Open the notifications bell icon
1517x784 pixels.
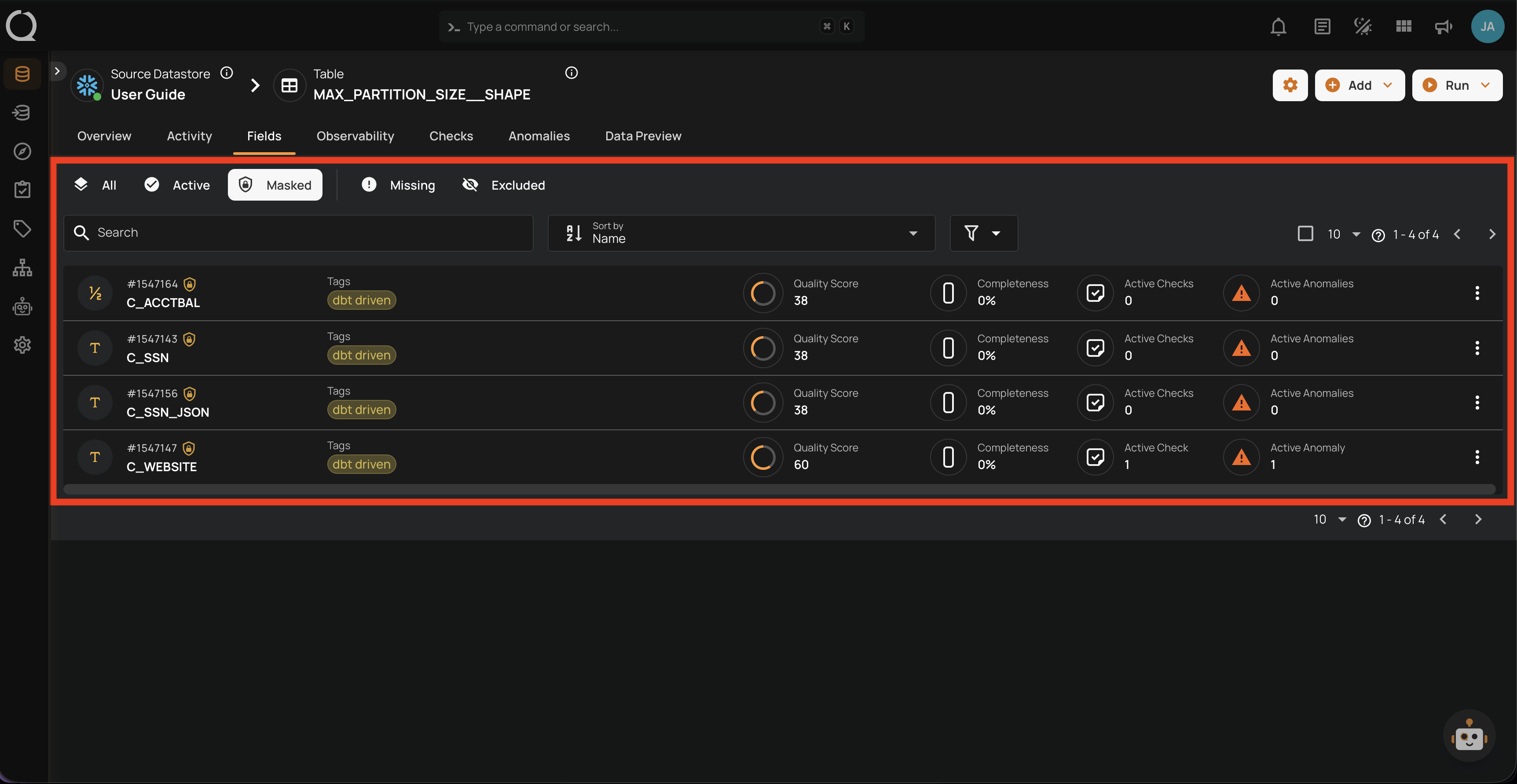[x=1278, y=26]
